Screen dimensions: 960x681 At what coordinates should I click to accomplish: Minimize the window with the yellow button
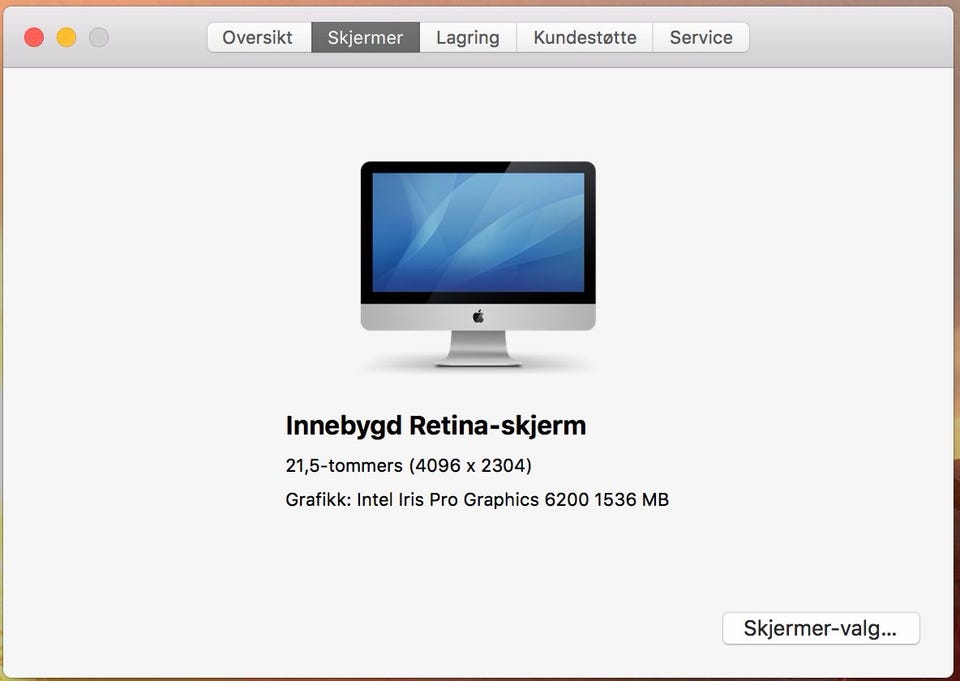66,37
